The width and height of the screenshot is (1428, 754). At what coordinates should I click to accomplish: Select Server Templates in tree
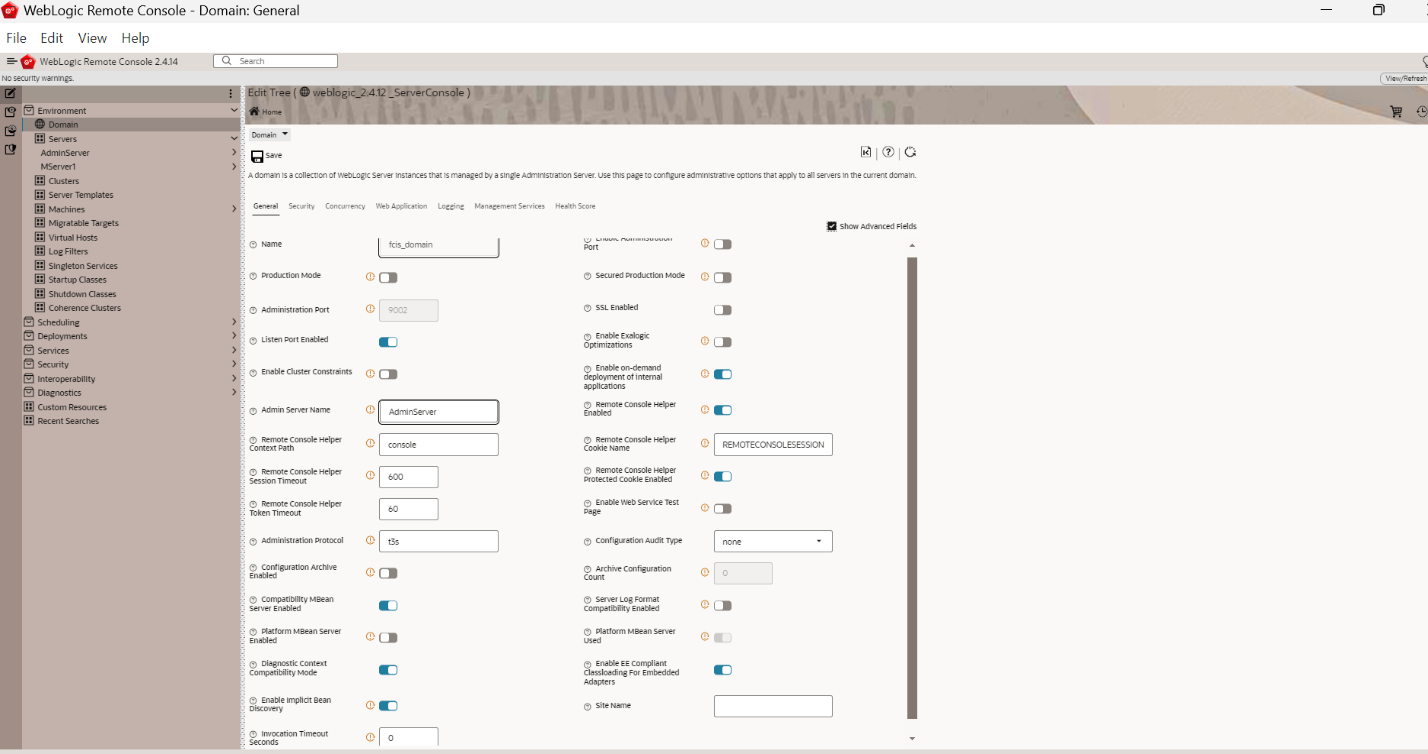pos(81,195)
